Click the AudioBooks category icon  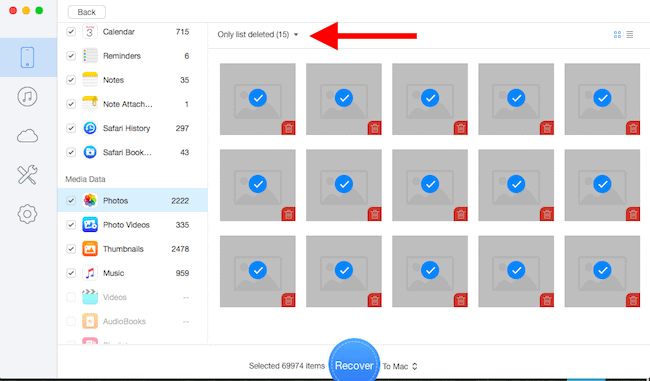tap(90, 321)
